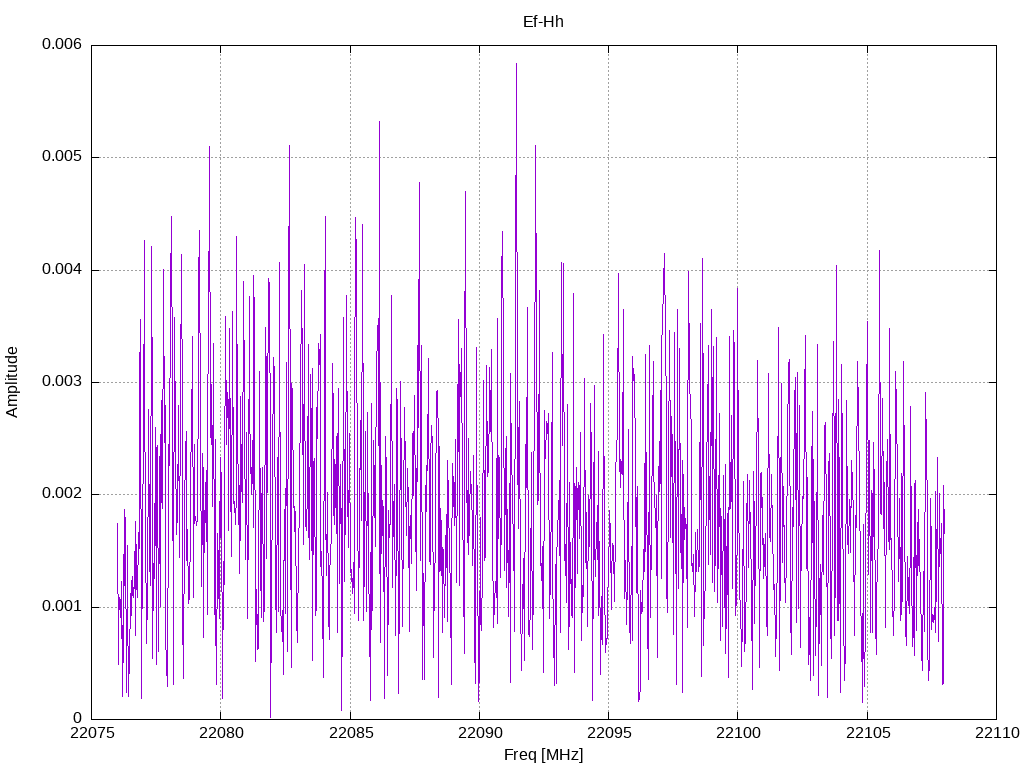1024x768 pixels.
Task: Click the x-axis tick label 22095
Action: (609, 733)
